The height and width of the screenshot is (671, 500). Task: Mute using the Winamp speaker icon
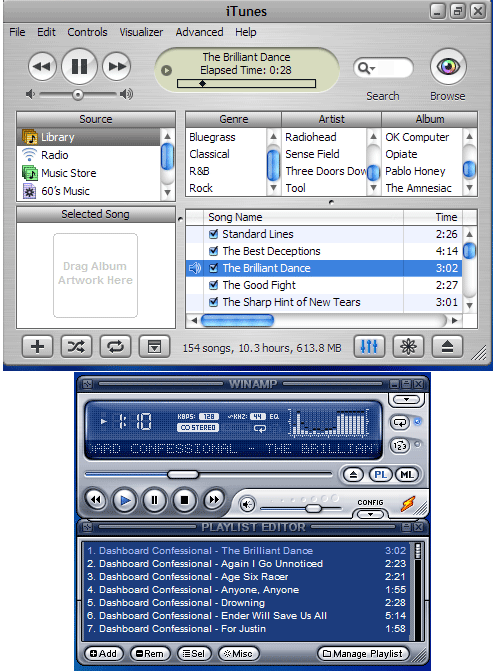pyautogui.click(x=247, y=505)
